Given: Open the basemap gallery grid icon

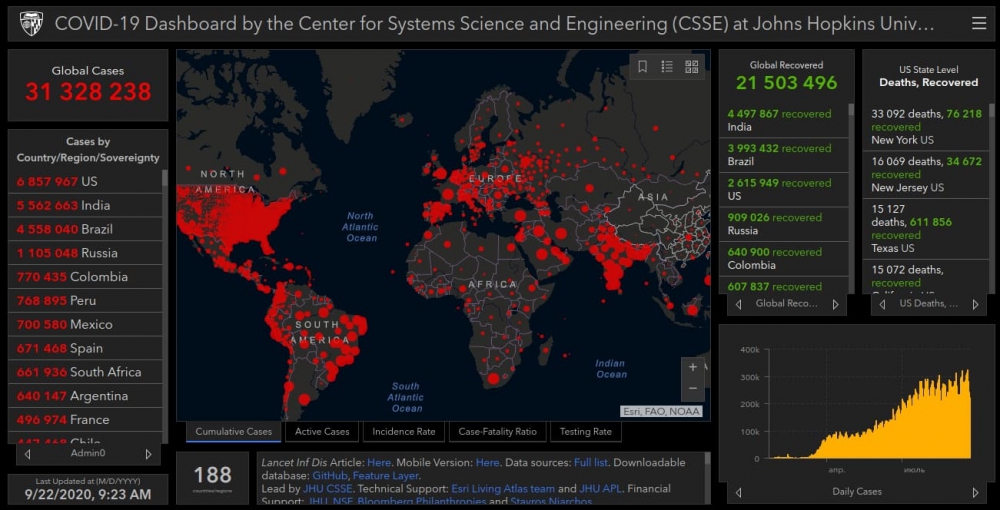Looking at the screenshot, I should coord(691,67).
